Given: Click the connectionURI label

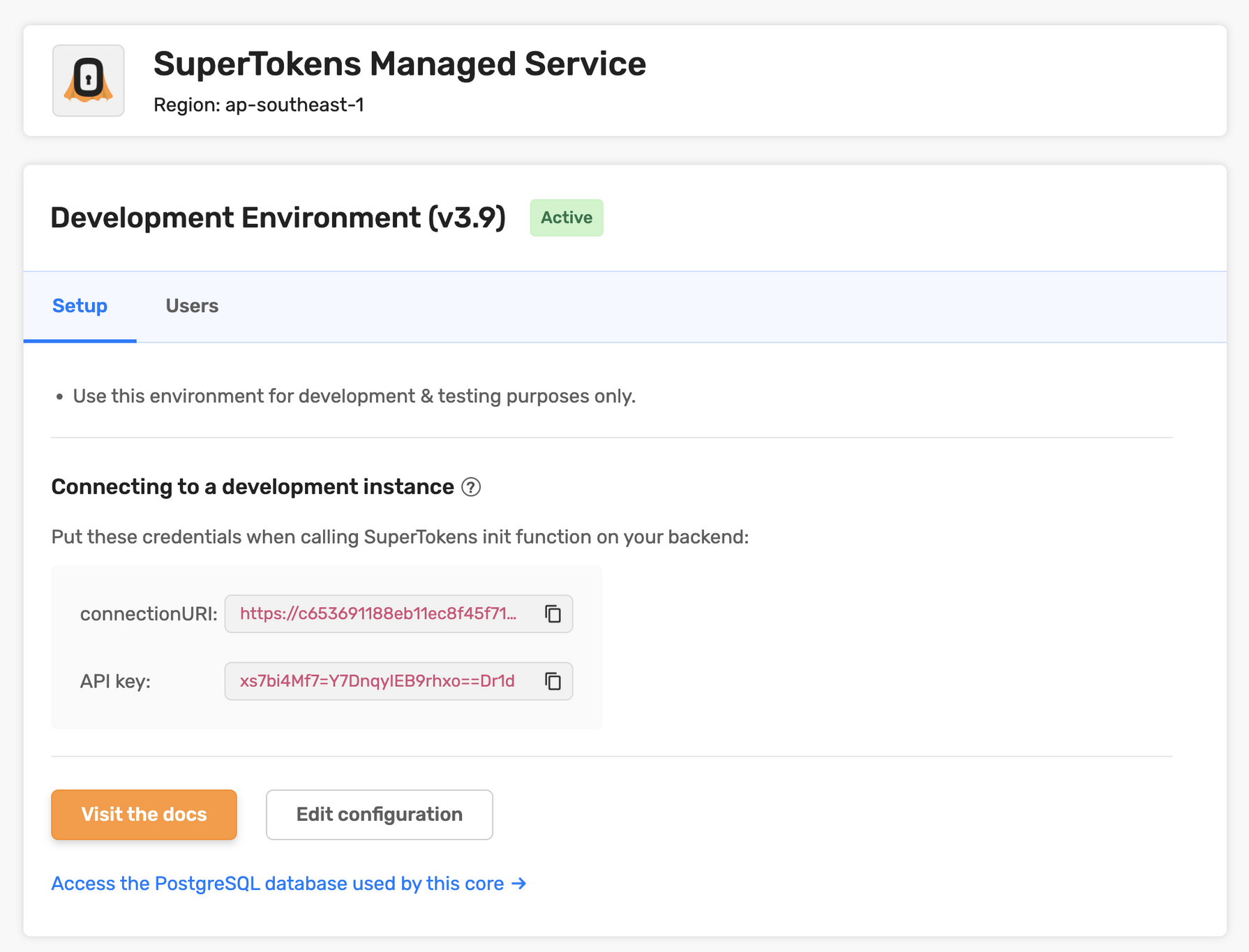Looking at the screenshot, I should (x=149, y=614).
